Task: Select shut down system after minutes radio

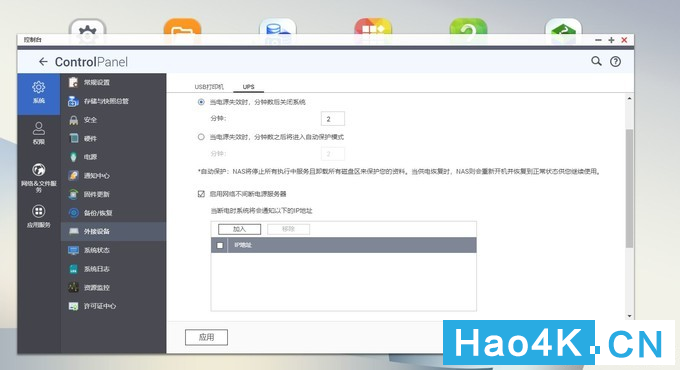Action: [201, 102]
